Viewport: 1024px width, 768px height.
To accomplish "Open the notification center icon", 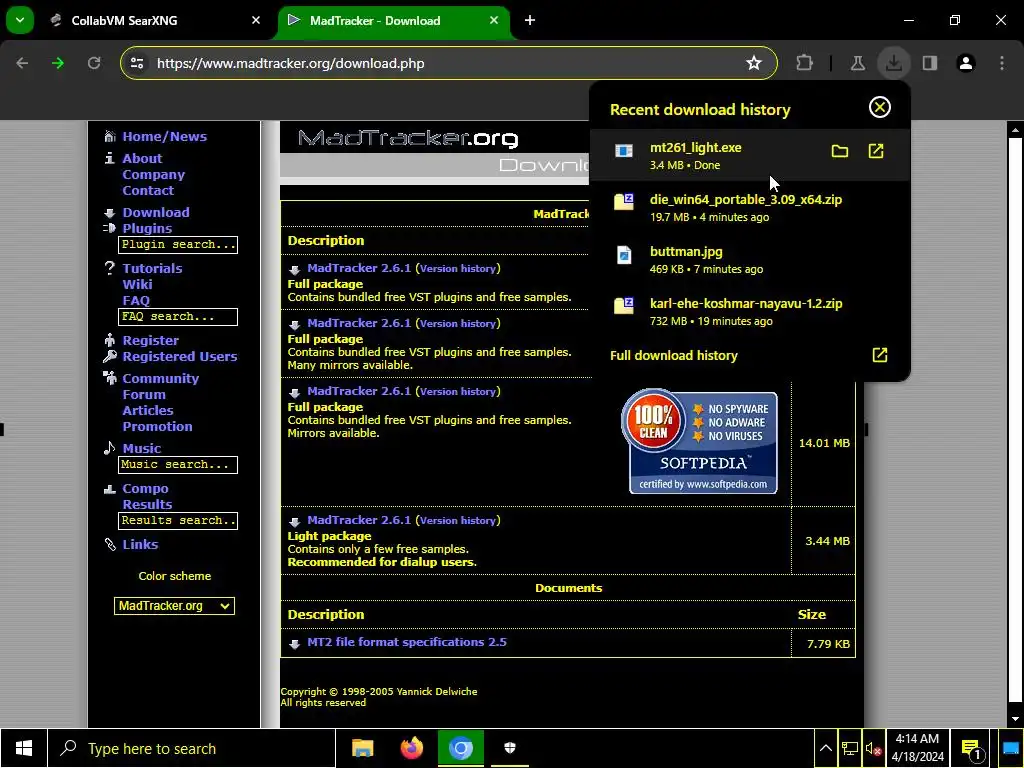I will pyautogui.click(x=972, y=749).
